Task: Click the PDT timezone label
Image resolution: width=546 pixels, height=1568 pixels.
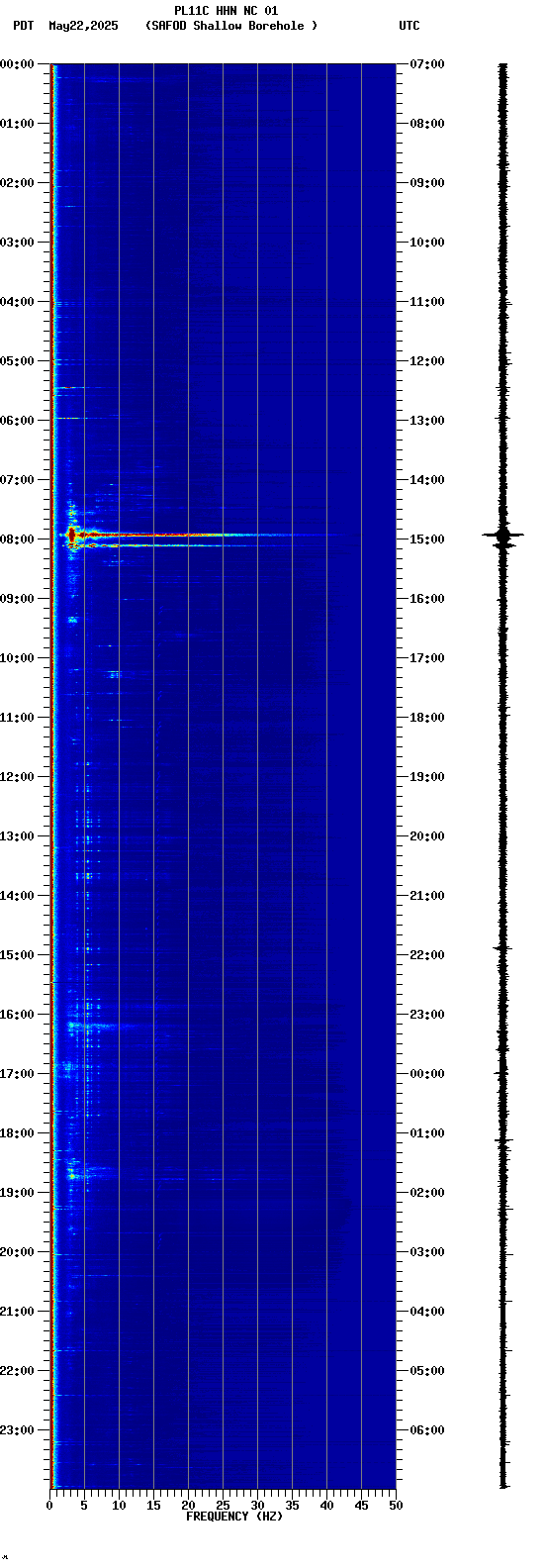Action: coord(23,26)
